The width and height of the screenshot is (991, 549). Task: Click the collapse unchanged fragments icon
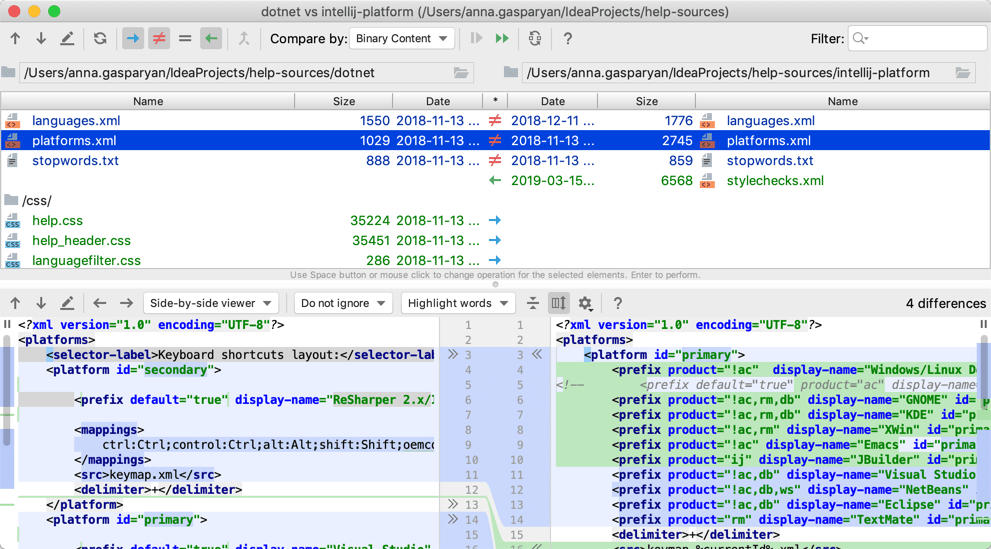pyautogui.click(x=533, y=303)
